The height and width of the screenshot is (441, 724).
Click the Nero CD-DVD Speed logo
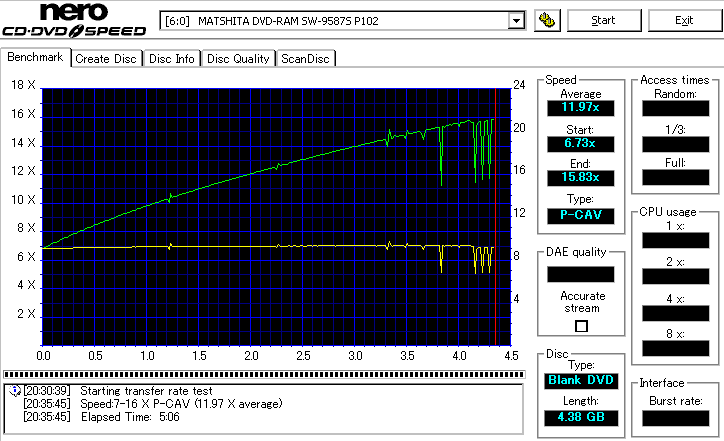(x=74, y=20)
